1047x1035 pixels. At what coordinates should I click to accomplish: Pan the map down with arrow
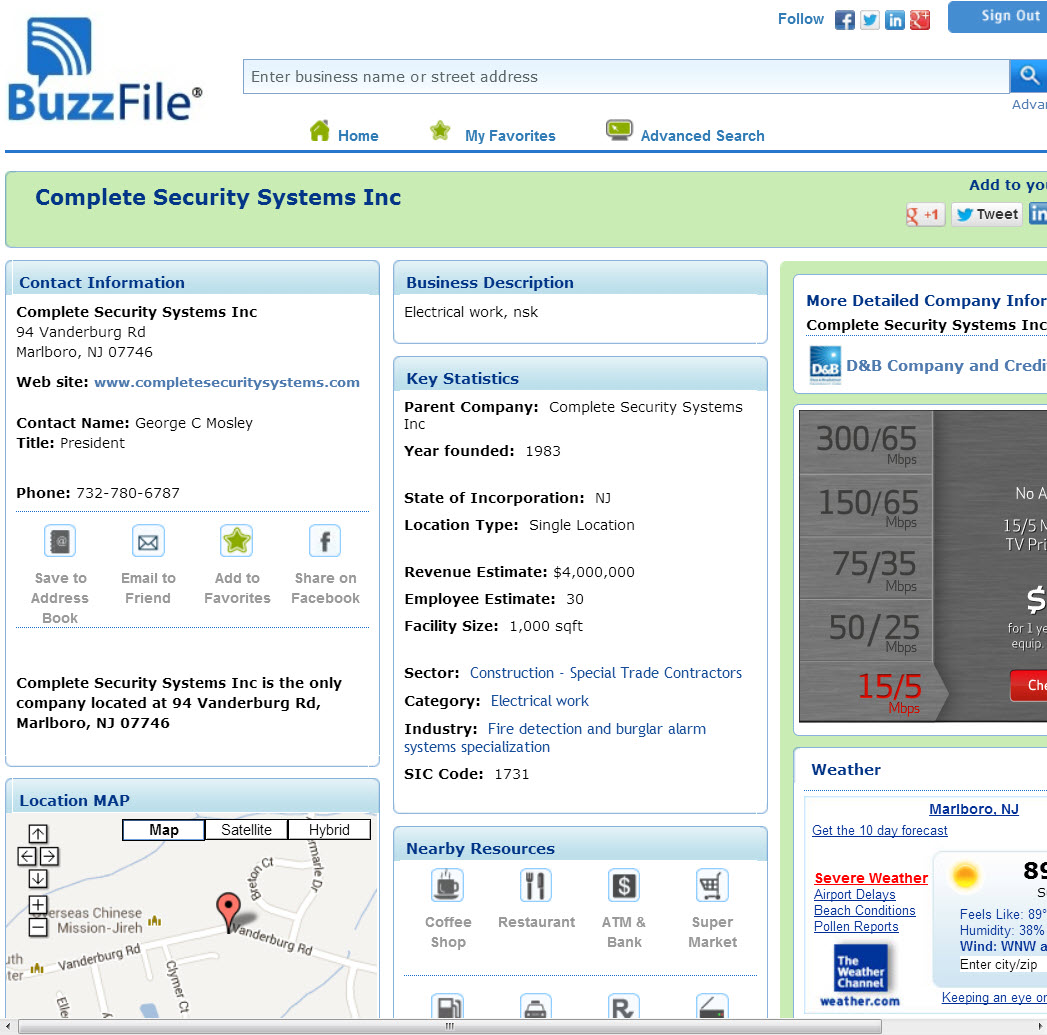[x=38, y=879]
